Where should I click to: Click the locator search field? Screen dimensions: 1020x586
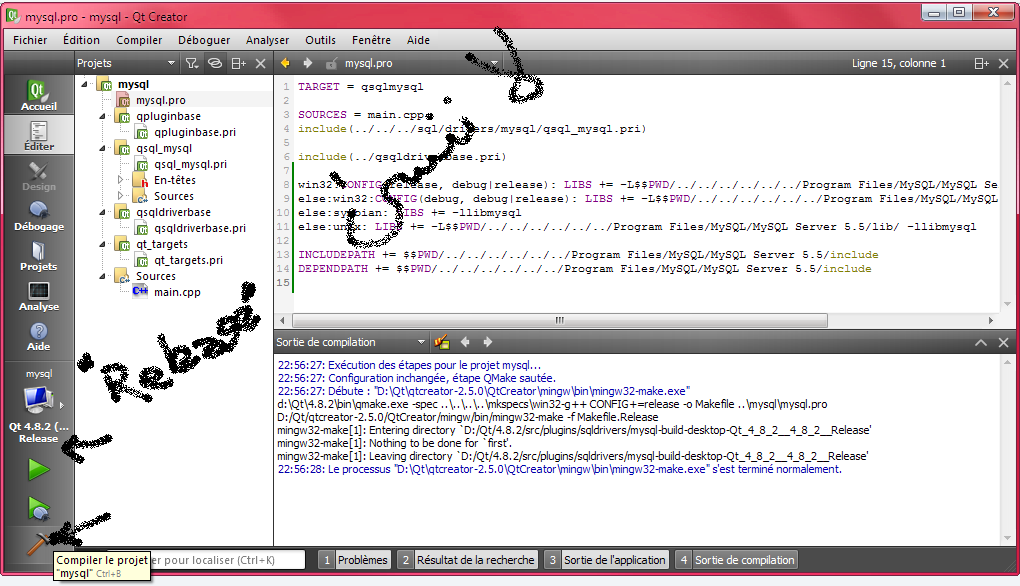coord(228,560)
